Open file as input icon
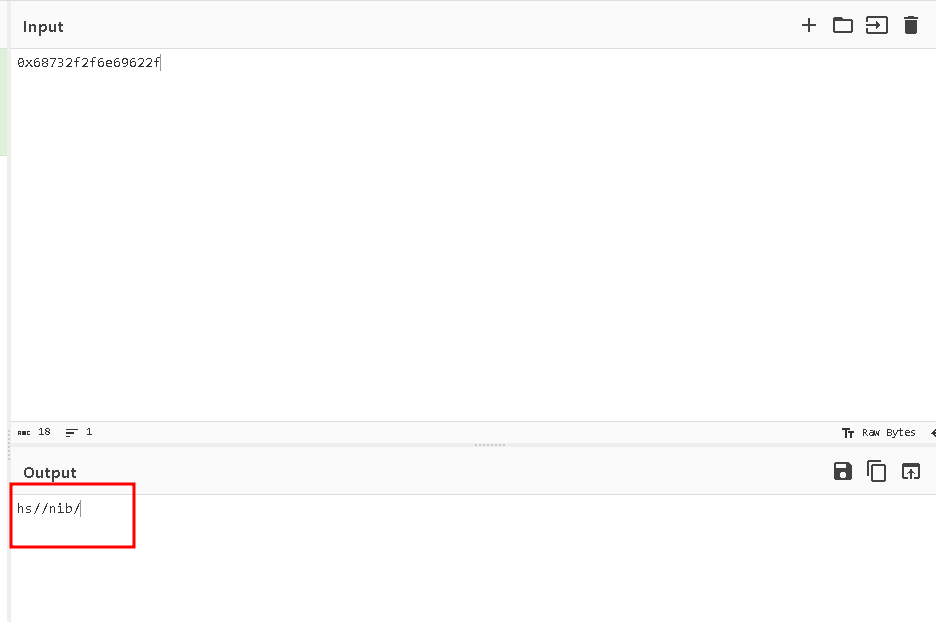Screen dimensions: 936x622 (877, 26)
